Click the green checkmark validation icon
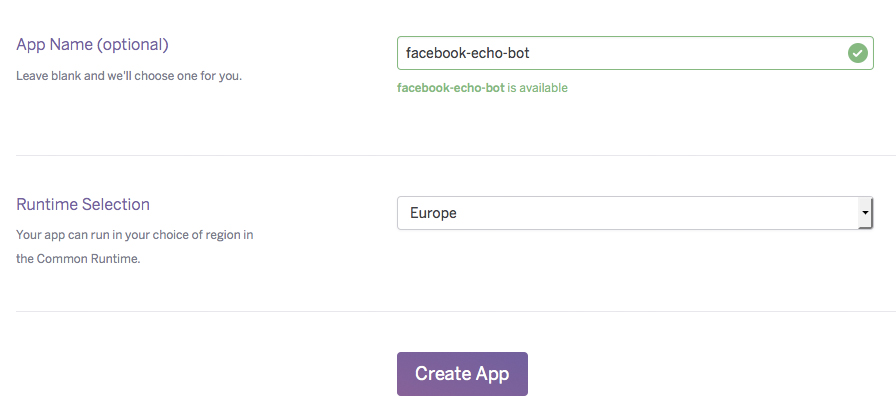 [857, 53]
